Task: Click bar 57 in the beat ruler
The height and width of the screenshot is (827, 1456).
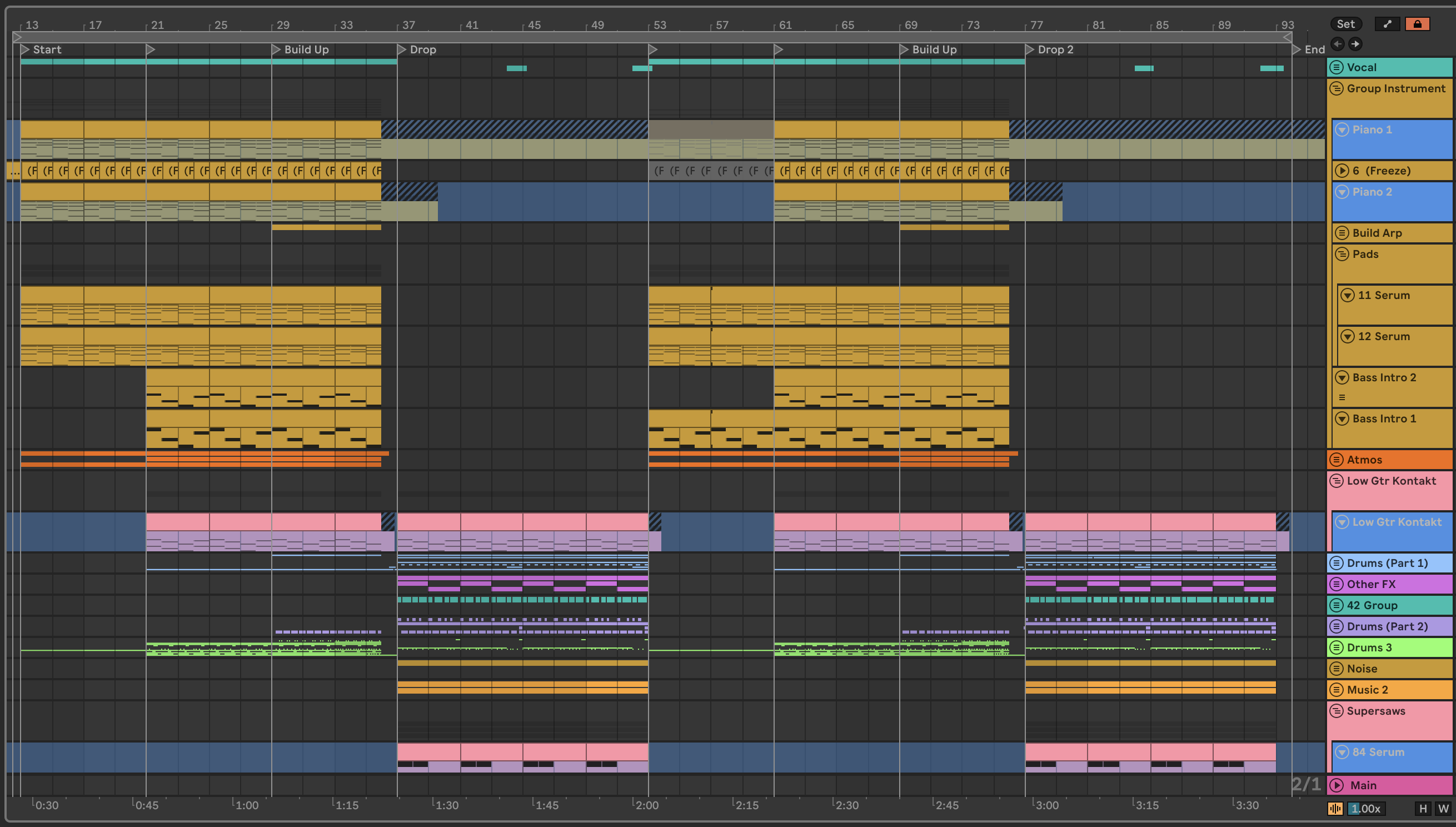Action: 722,25
